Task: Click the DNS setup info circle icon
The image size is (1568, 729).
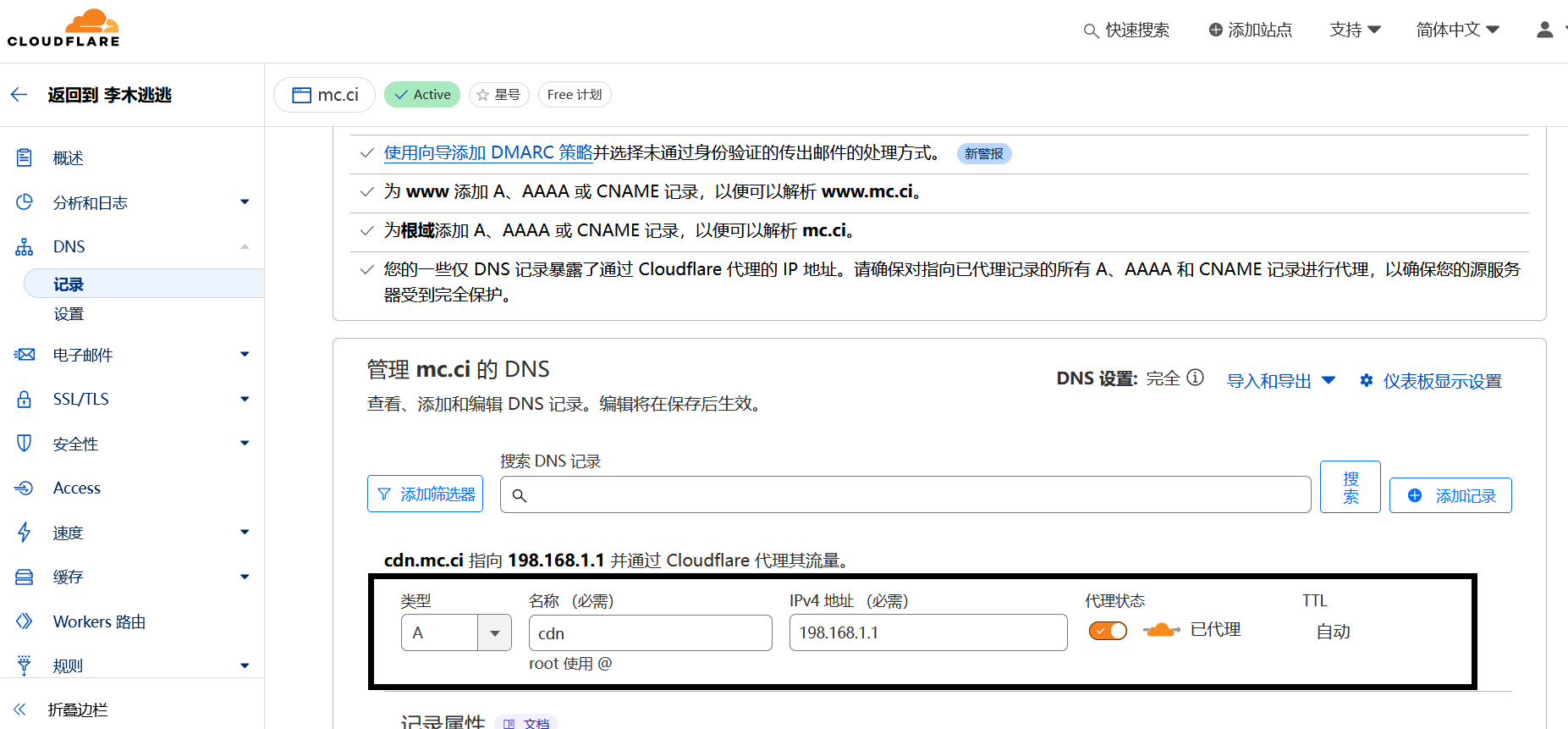Action: (1195, 378)
